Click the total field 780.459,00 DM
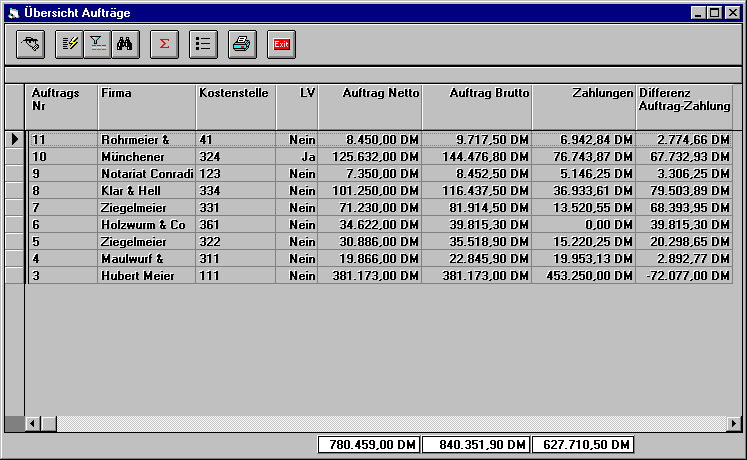Viewport: 747px width, 460px height. click(x=369, y=445)
